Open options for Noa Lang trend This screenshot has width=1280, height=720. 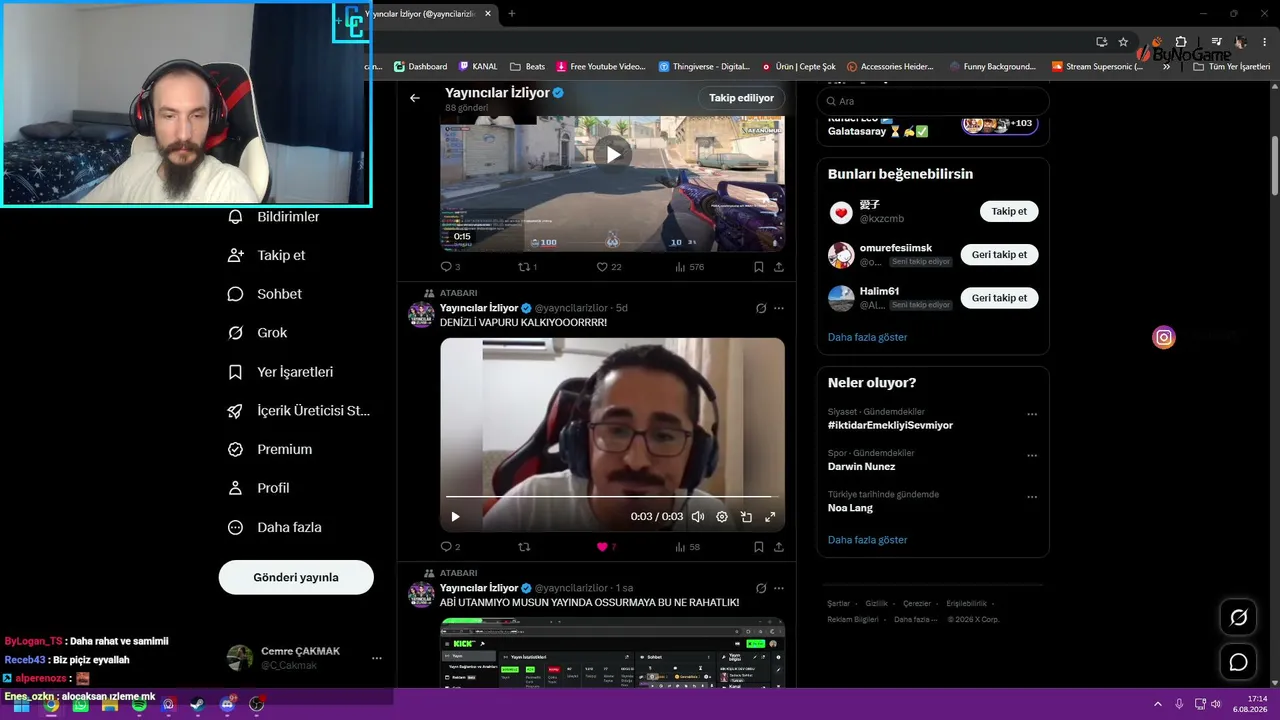click(x=1032, y=496)
